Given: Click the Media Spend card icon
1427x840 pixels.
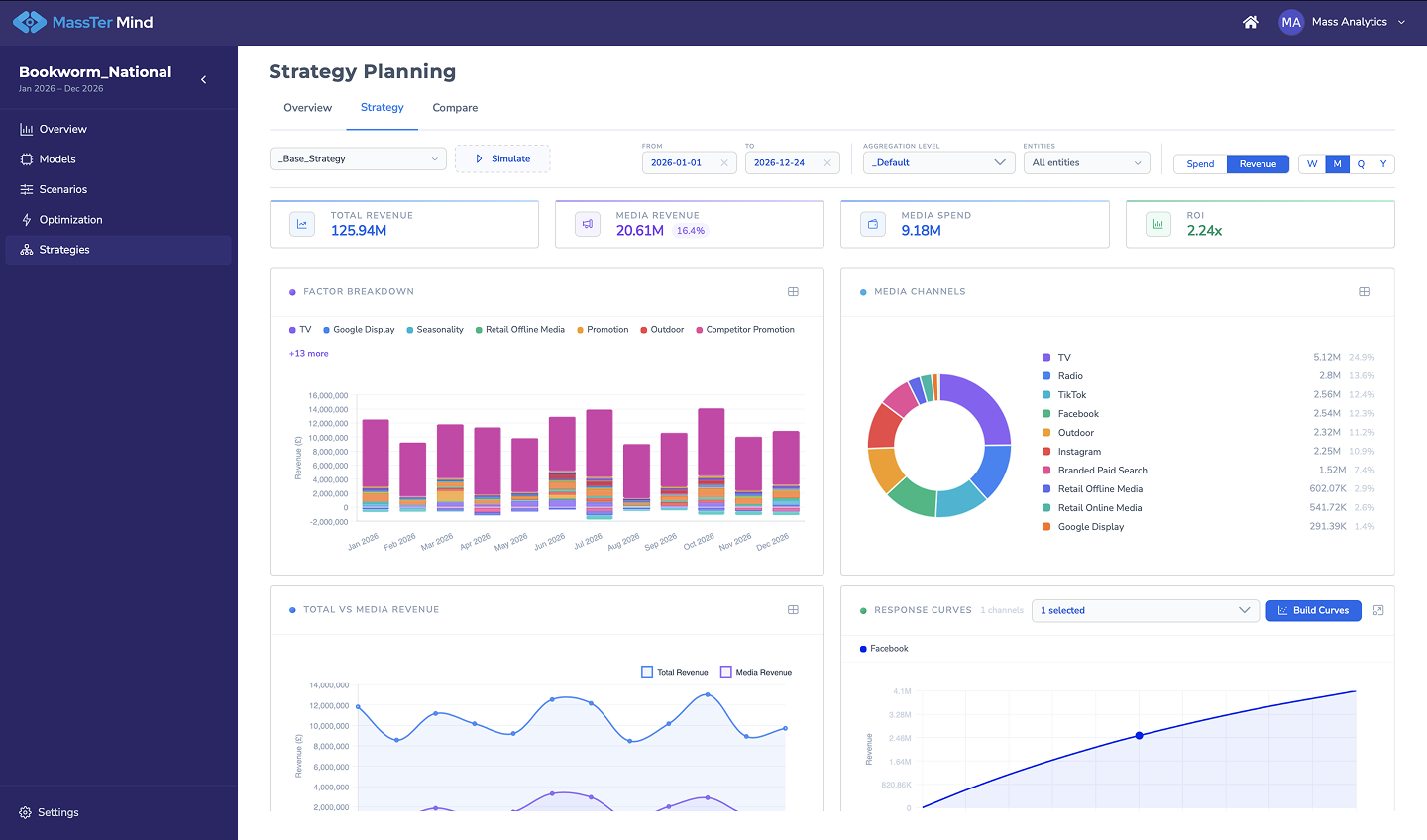Looking at the screenshot, I should [x=873, y=224].
